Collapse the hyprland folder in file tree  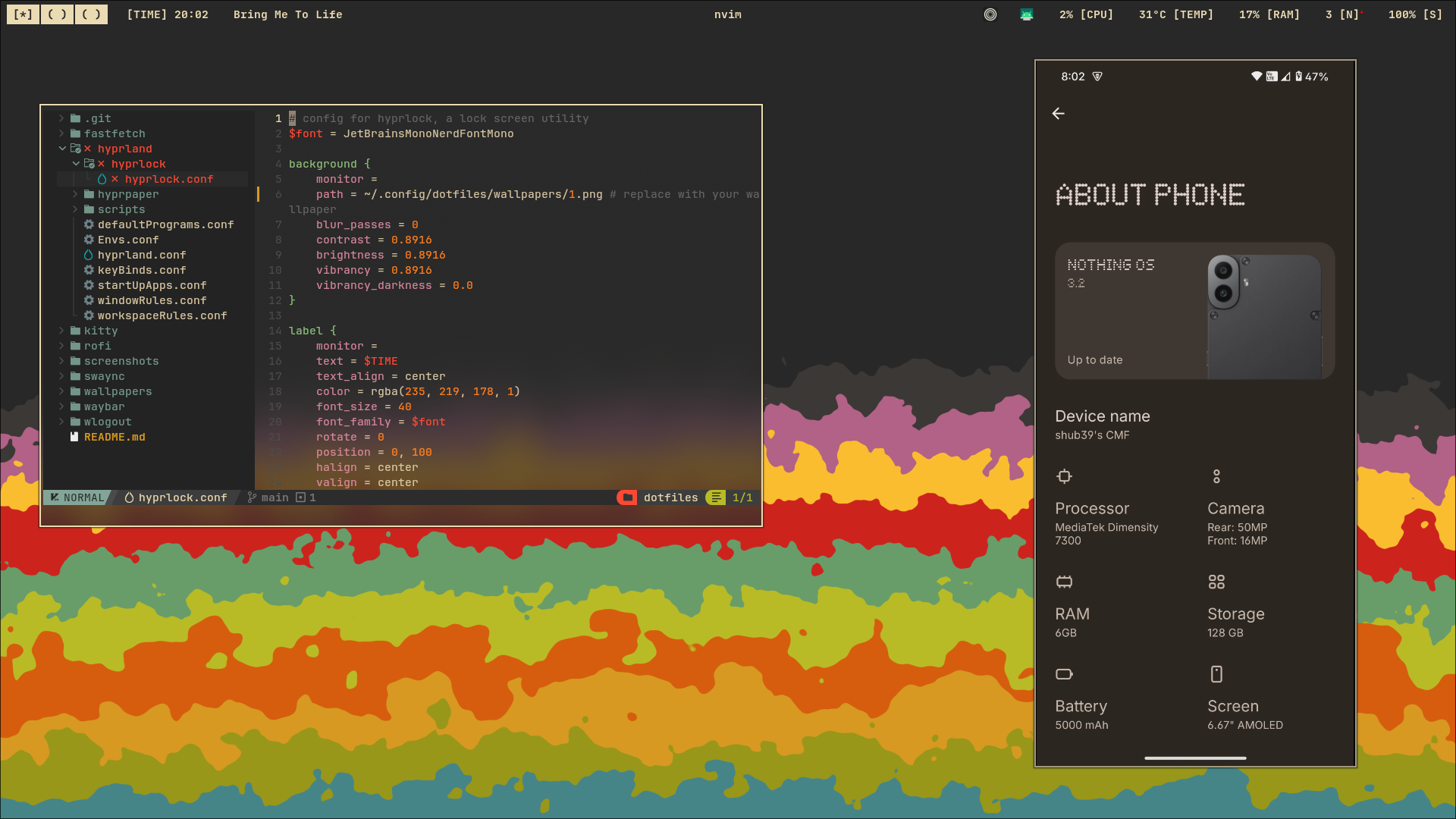point(62,149)
